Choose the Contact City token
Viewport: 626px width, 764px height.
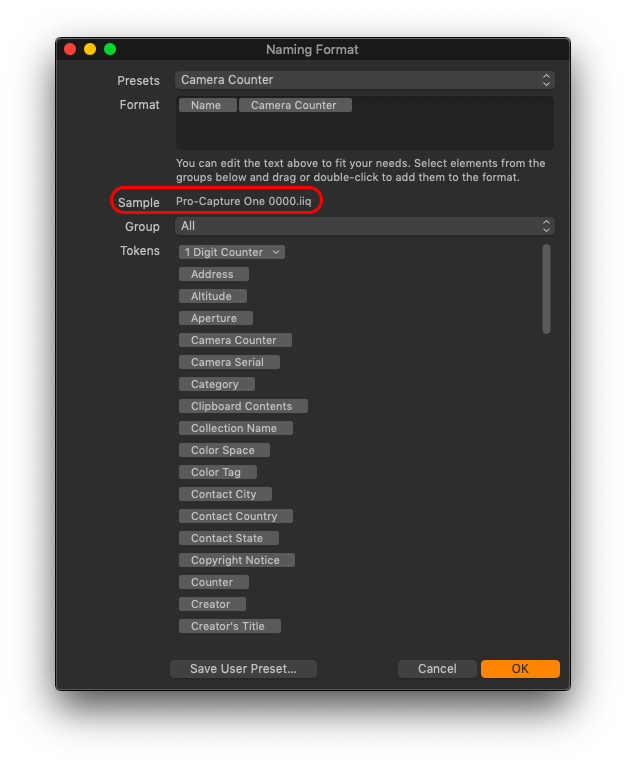click(225, 494)
